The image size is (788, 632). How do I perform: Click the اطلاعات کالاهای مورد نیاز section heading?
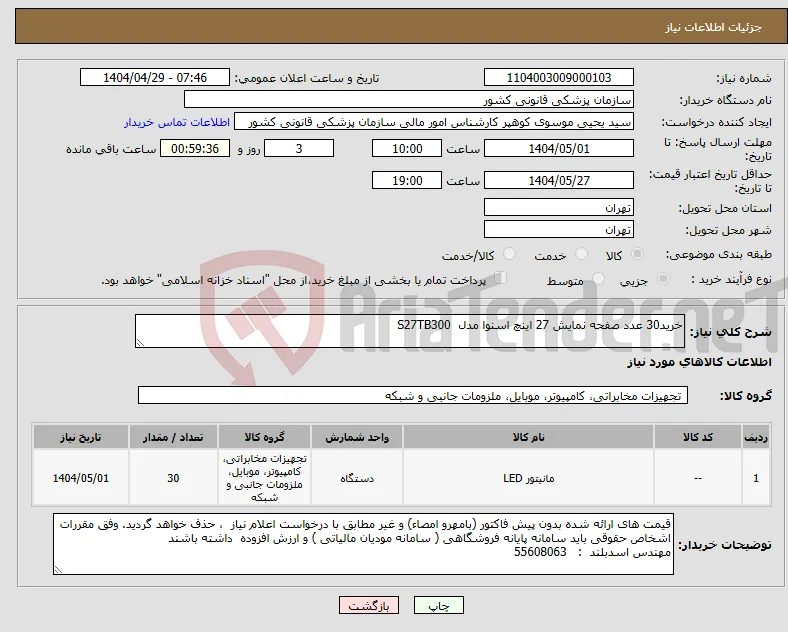[x=699, y=363]
